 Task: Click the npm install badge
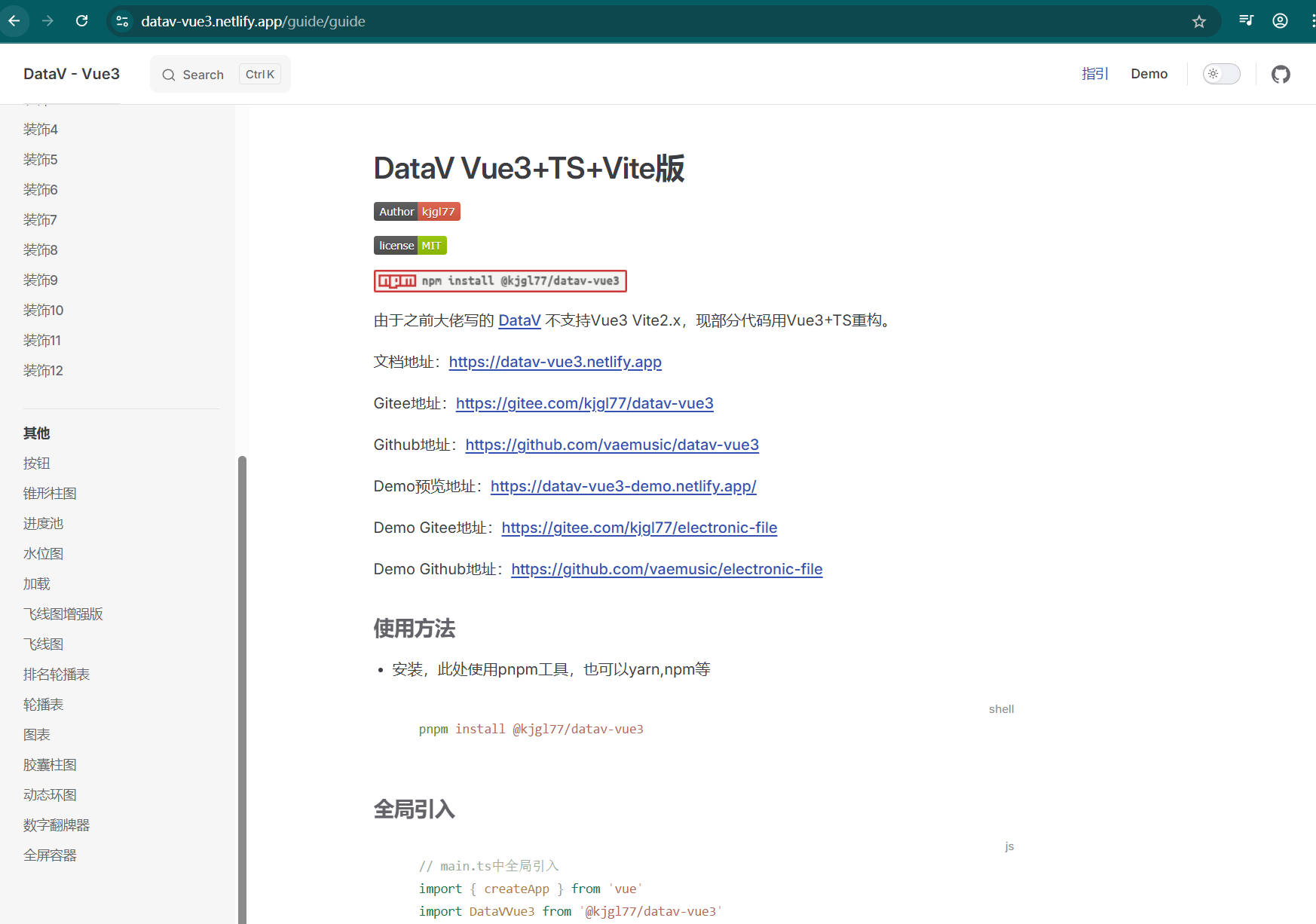point(500,281)
